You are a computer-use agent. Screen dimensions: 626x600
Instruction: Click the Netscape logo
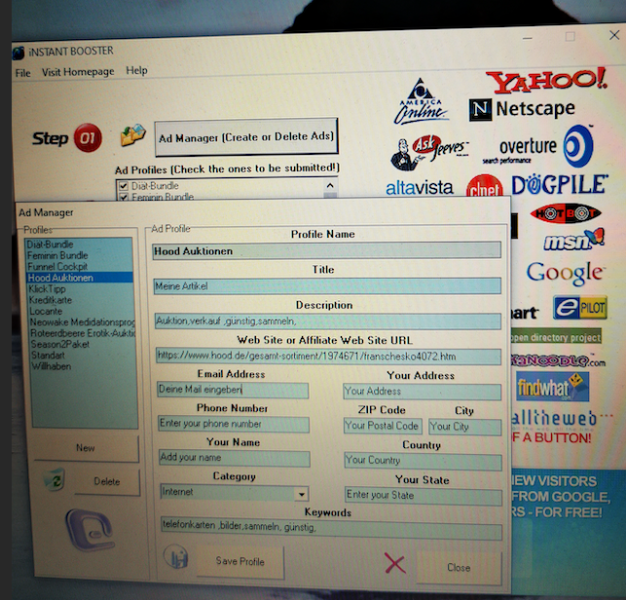tap(522, 109)
